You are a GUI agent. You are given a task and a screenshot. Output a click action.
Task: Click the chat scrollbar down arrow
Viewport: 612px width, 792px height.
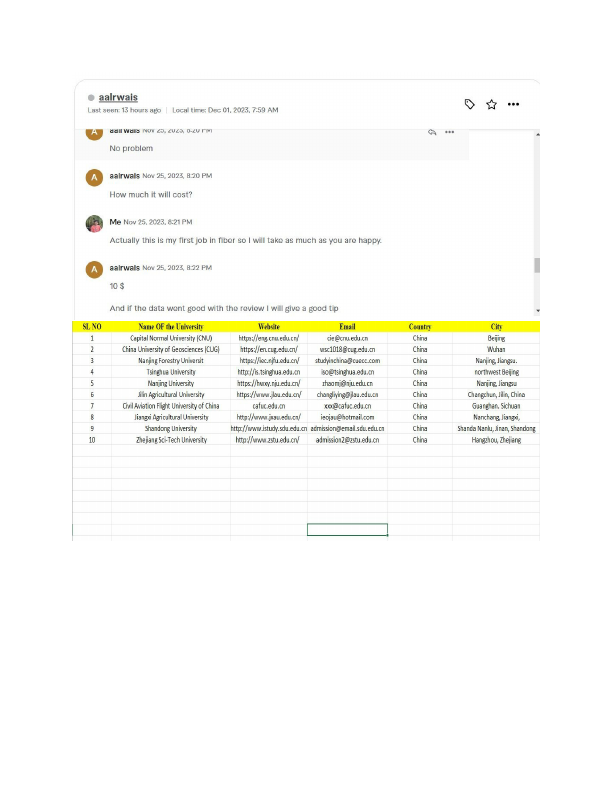coord(538,311)
